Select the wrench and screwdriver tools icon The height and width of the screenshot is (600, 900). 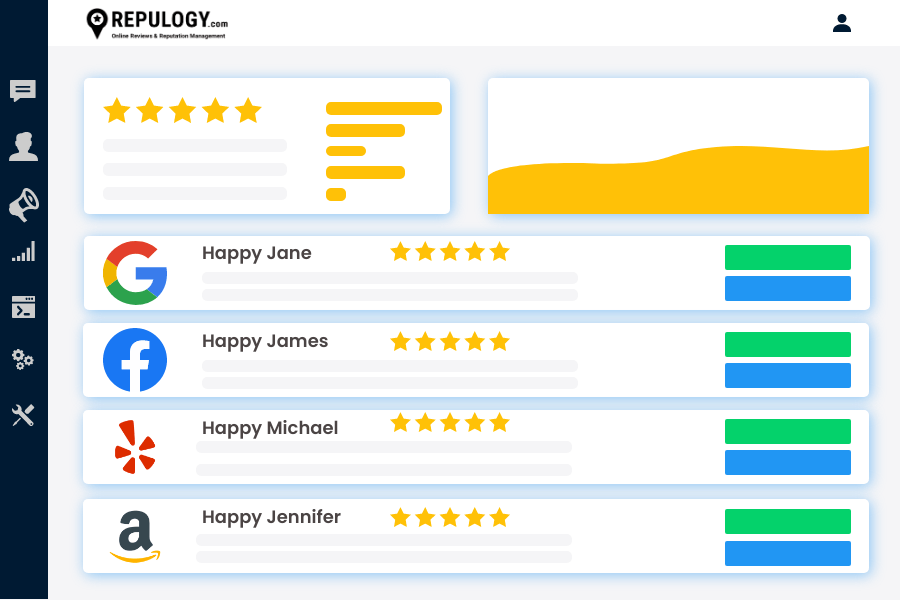point(23,415)
